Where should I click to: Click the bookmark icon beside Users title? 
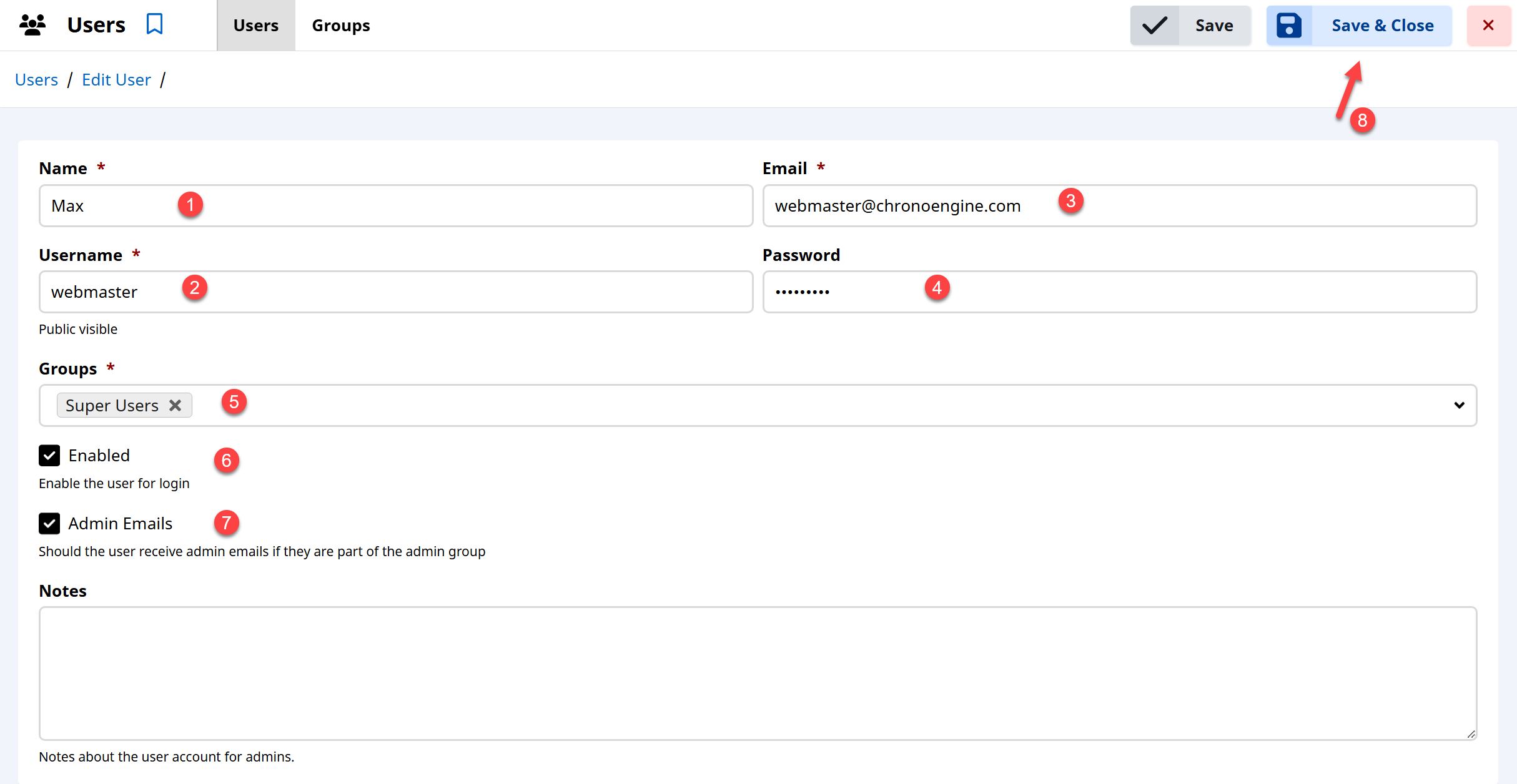pos(154,25)
